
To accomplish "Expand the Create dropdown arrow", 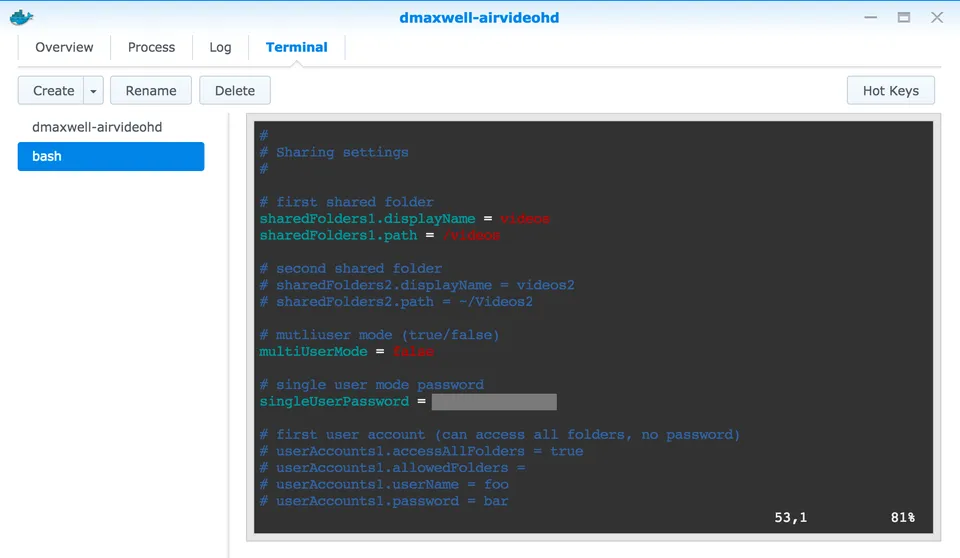I will [93, 91].
